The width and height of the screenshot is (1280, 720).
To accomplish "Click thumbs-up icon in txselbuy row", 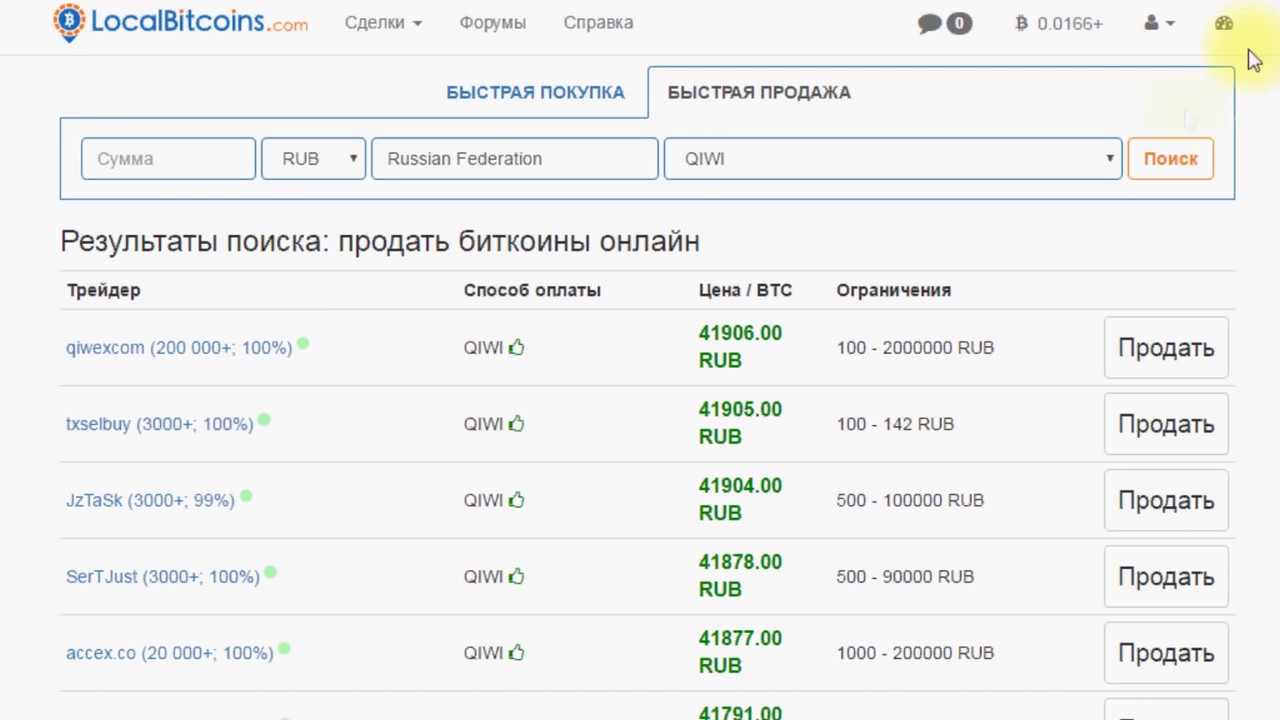I will [x=516, y=424].
